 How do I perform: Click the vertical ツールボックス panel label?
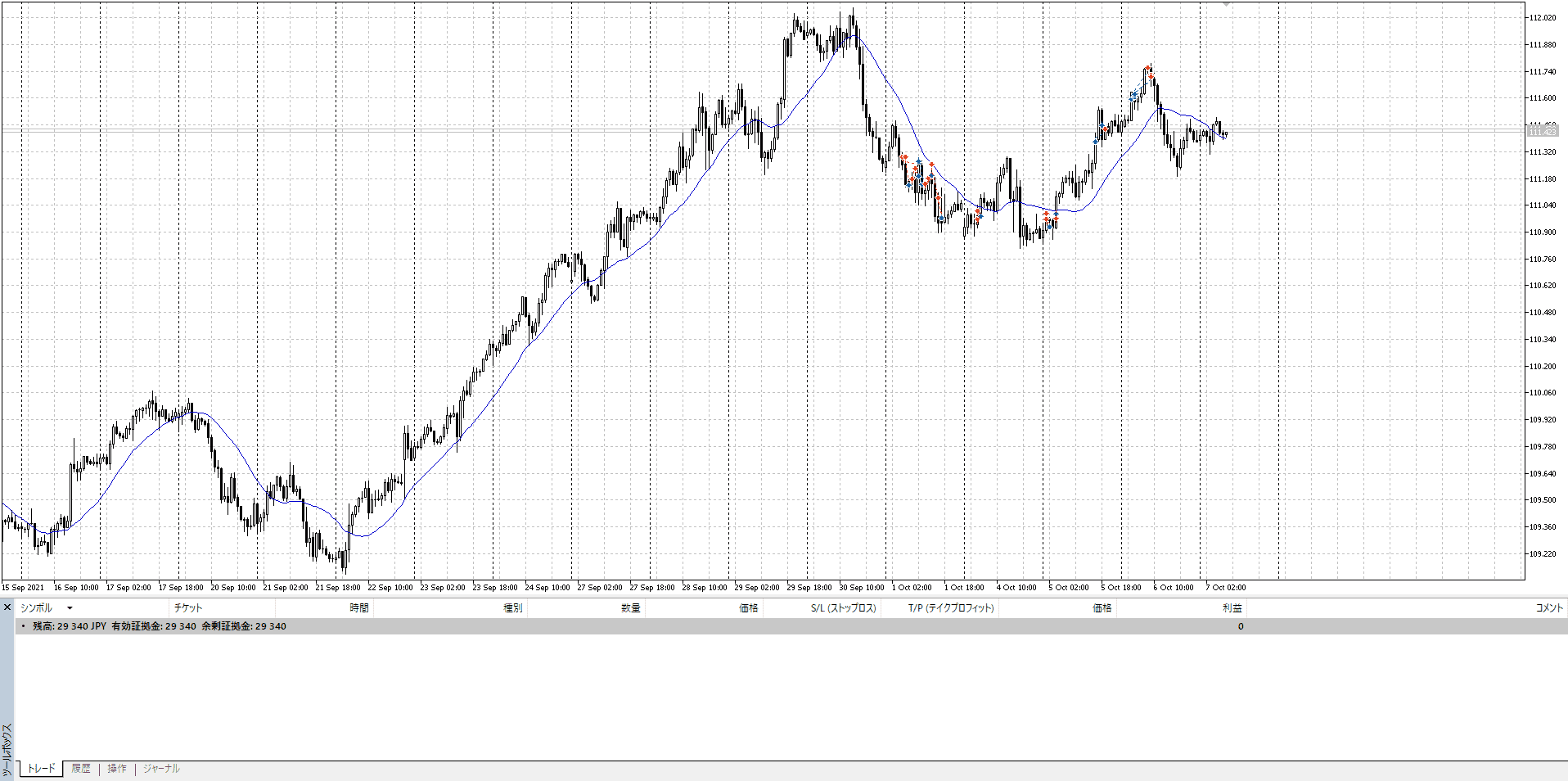[7, 749]
